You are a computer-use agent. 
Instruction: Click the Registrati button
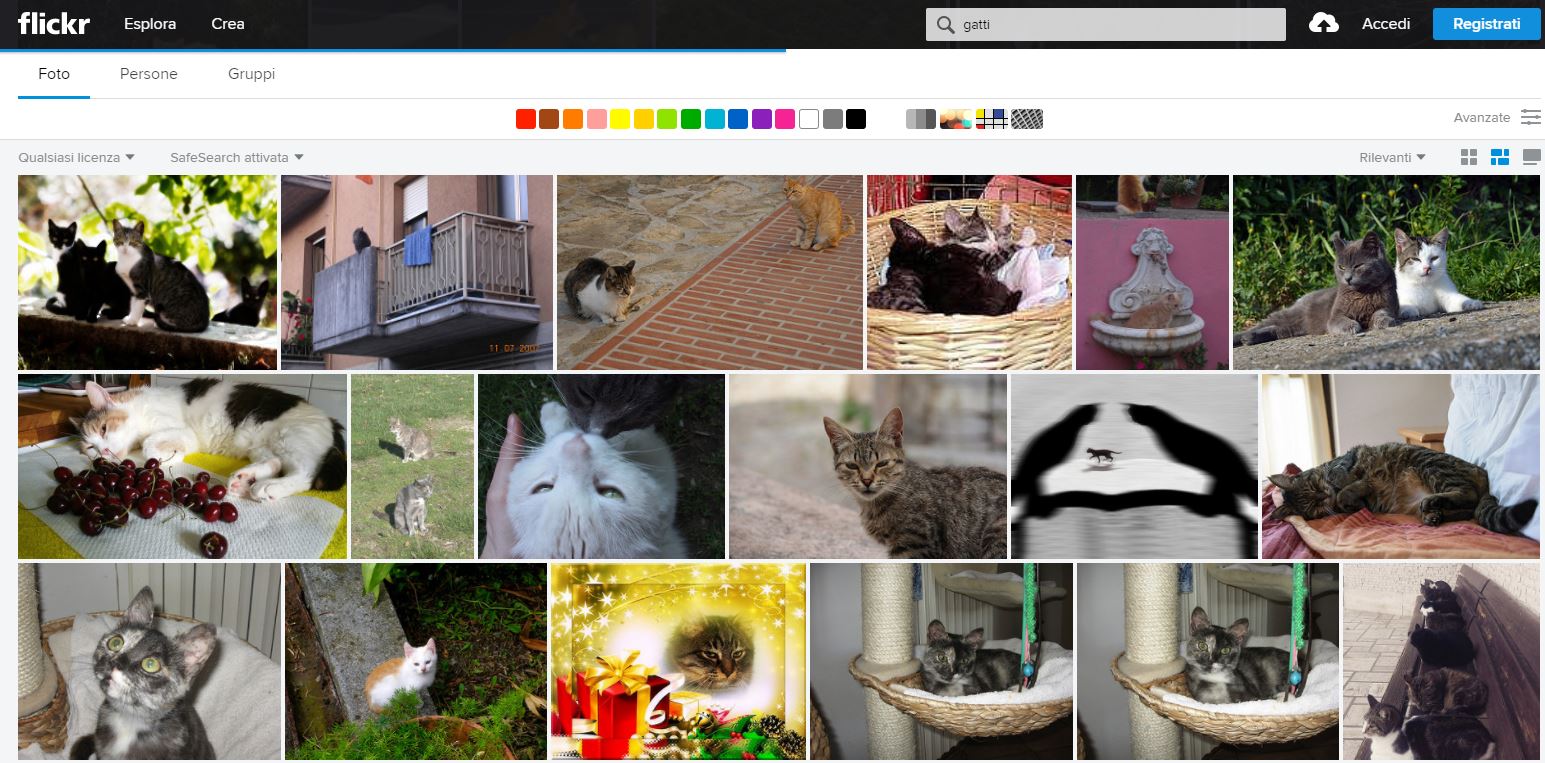pos(1486,24)
